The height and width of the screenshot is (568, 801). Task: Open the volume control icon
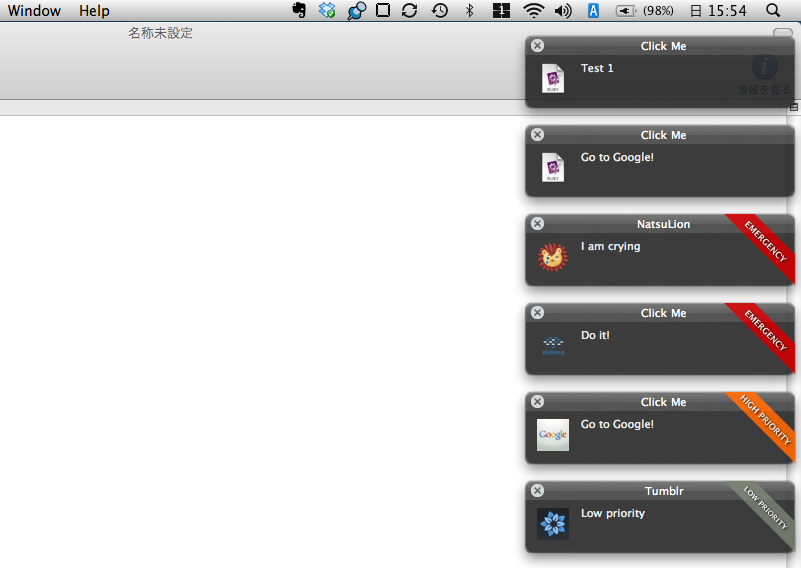pyautogui.click(x=563, y=11)
